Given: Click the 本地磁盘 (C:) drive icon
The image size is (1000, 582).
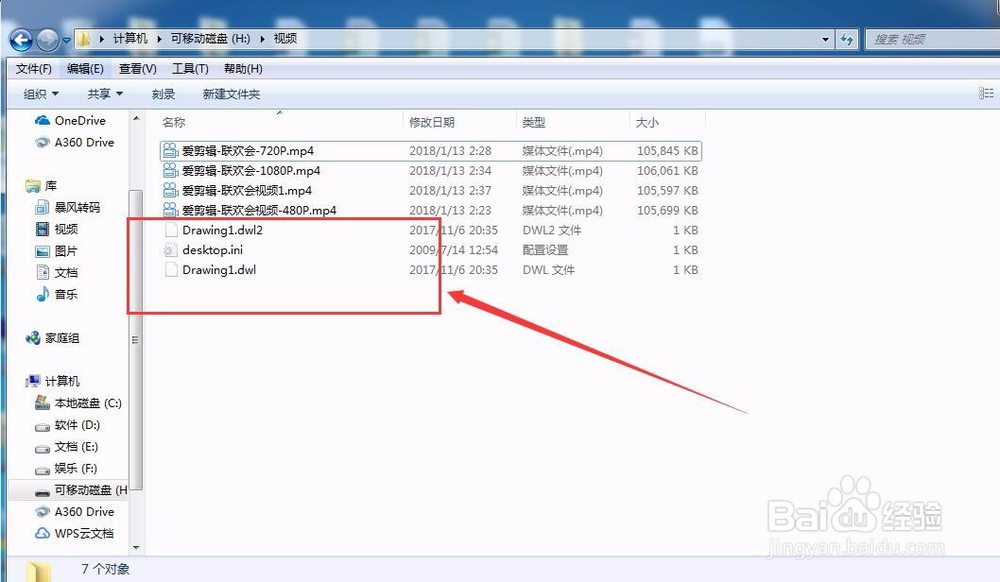Looking at the screenshot, I should [42, 402].
